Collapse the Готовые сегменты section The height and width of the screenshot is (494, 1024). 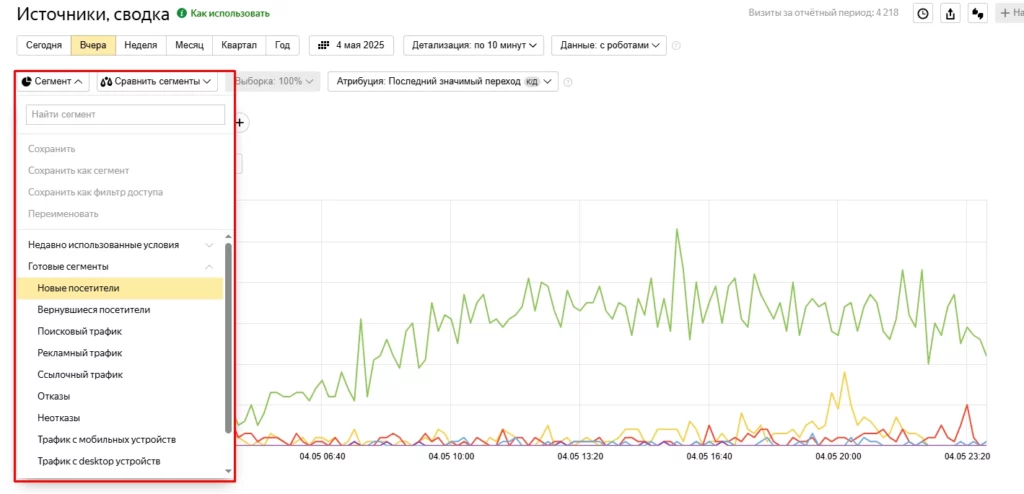[x=209, y=267]
